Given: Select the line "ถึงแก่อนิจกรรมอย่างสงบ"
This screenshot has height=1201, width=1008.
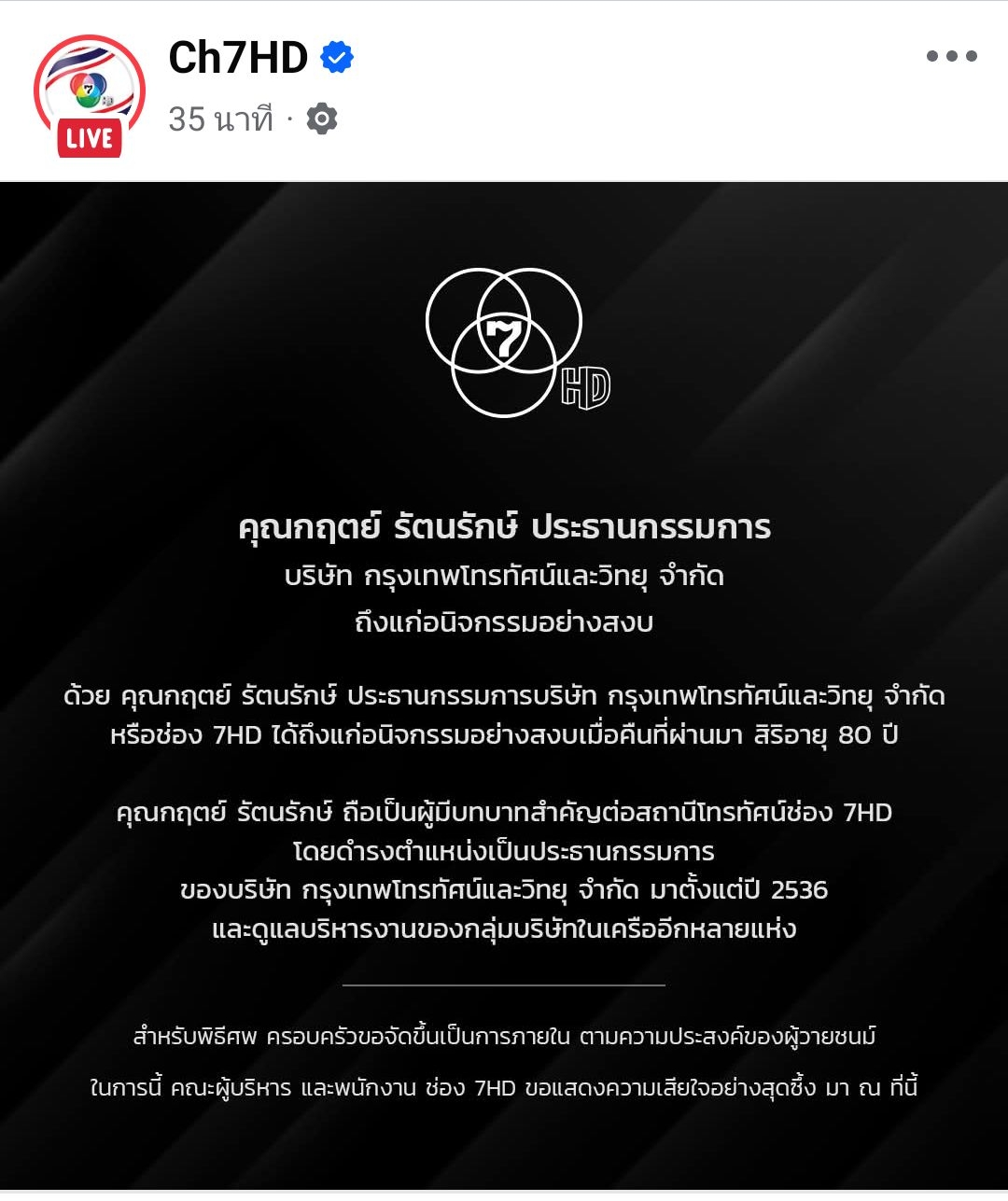Looking at the screenshot, I should pyautogui.click(x=504, y=622).
